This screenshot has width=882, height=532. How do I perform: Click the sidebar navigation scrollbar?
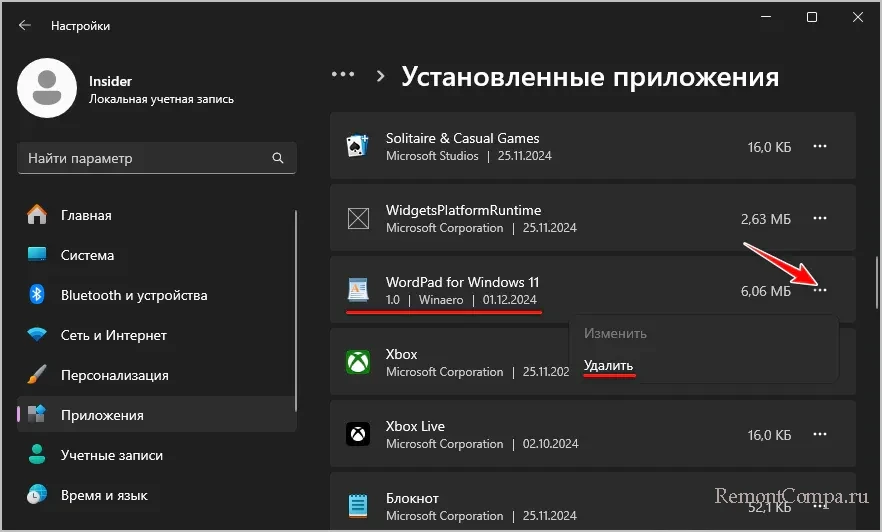pyautogui.click(x=296, y=310)
